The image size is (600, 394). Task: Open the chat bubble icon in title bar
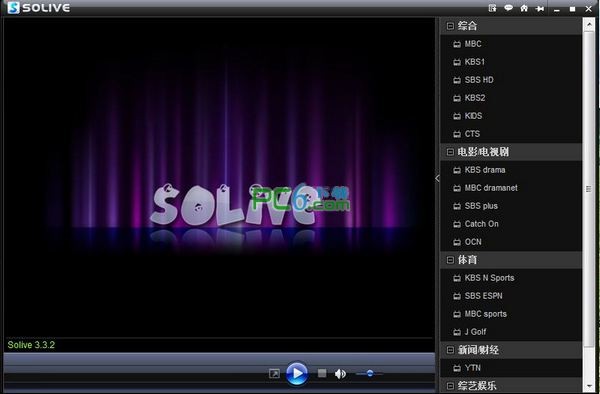pos(509,8)
